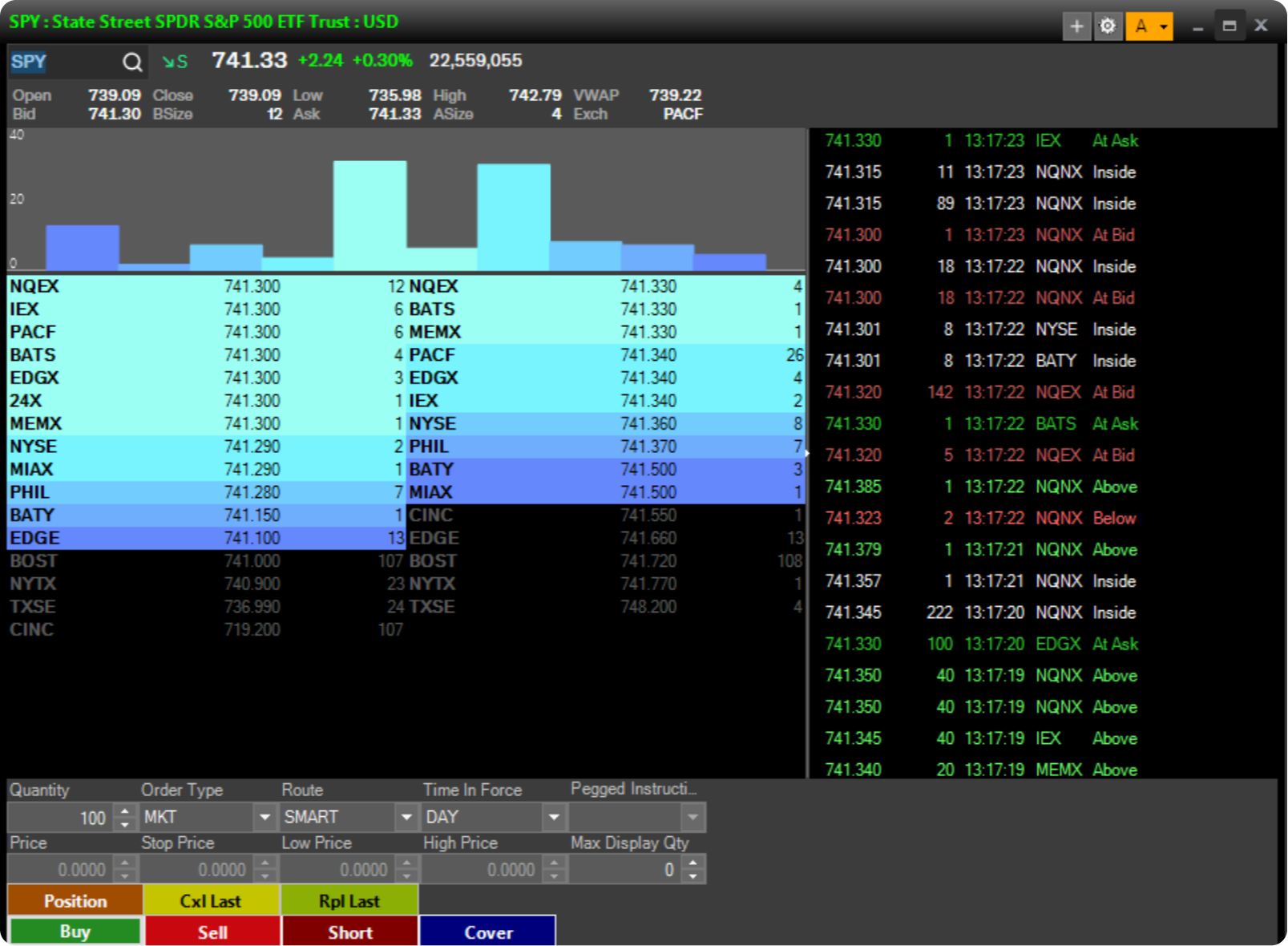Click the Quantity stepper arrows
1288x946 pixels.
124,818
